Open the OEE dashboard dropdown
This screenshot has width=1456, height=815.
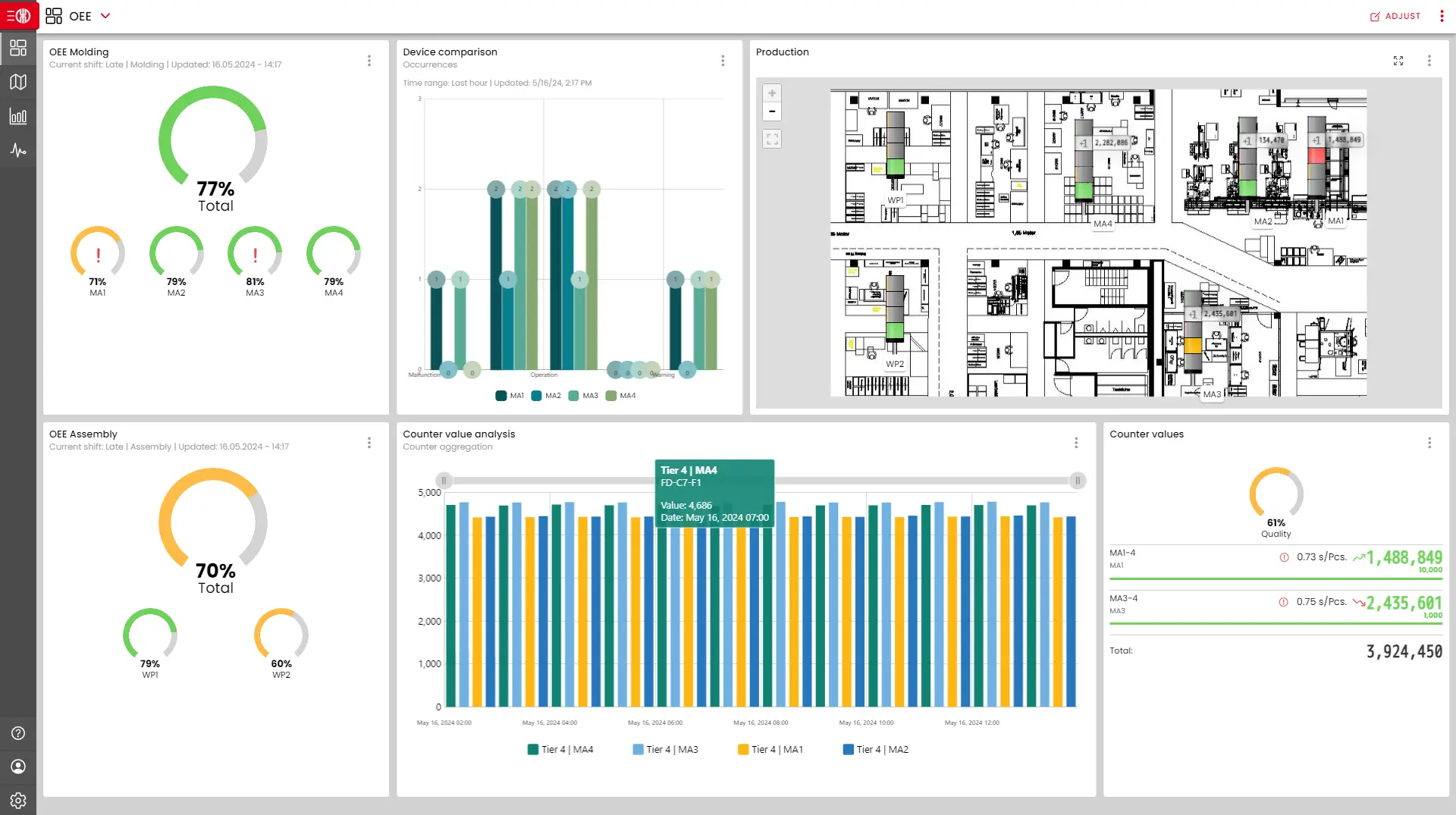click(x=105, y=16)
